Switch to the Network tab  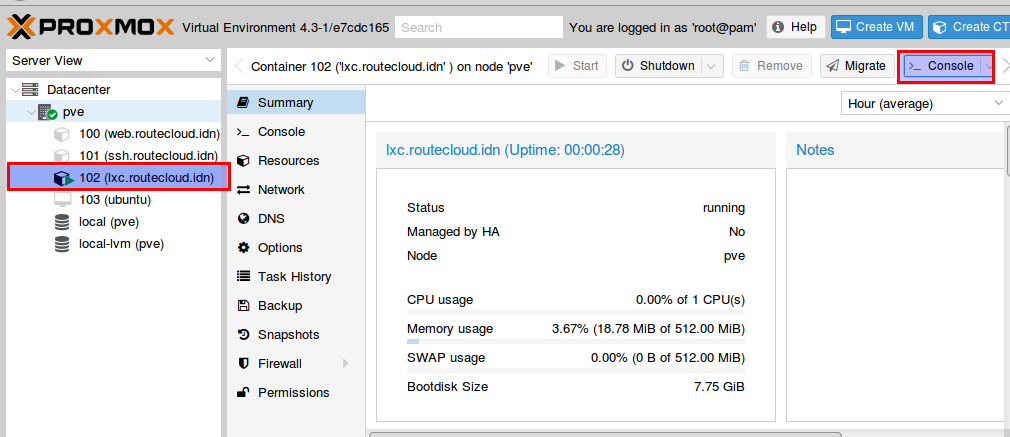(x=281, y=189)
